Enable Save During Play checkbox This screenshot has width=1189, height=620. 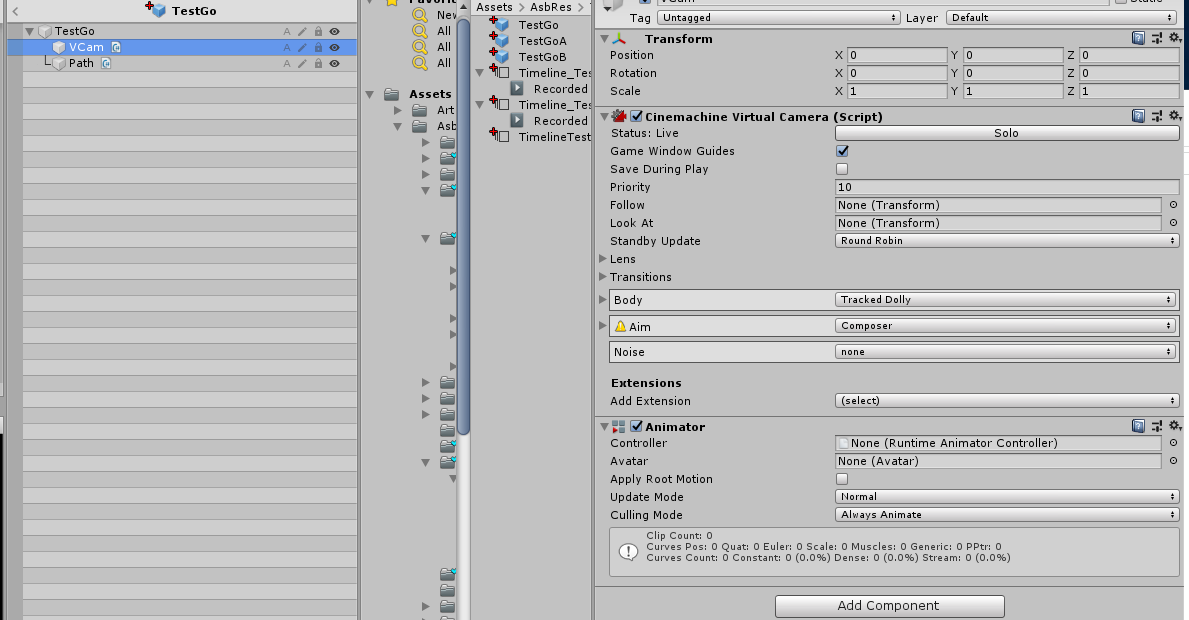pyautogui.click(x=841, y=169)
